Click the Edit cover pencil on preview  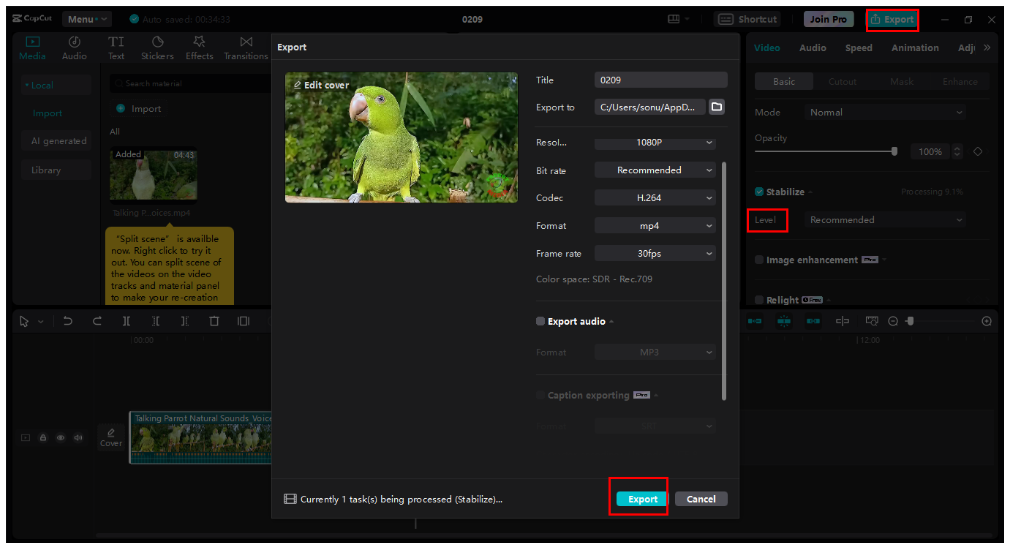298,85
